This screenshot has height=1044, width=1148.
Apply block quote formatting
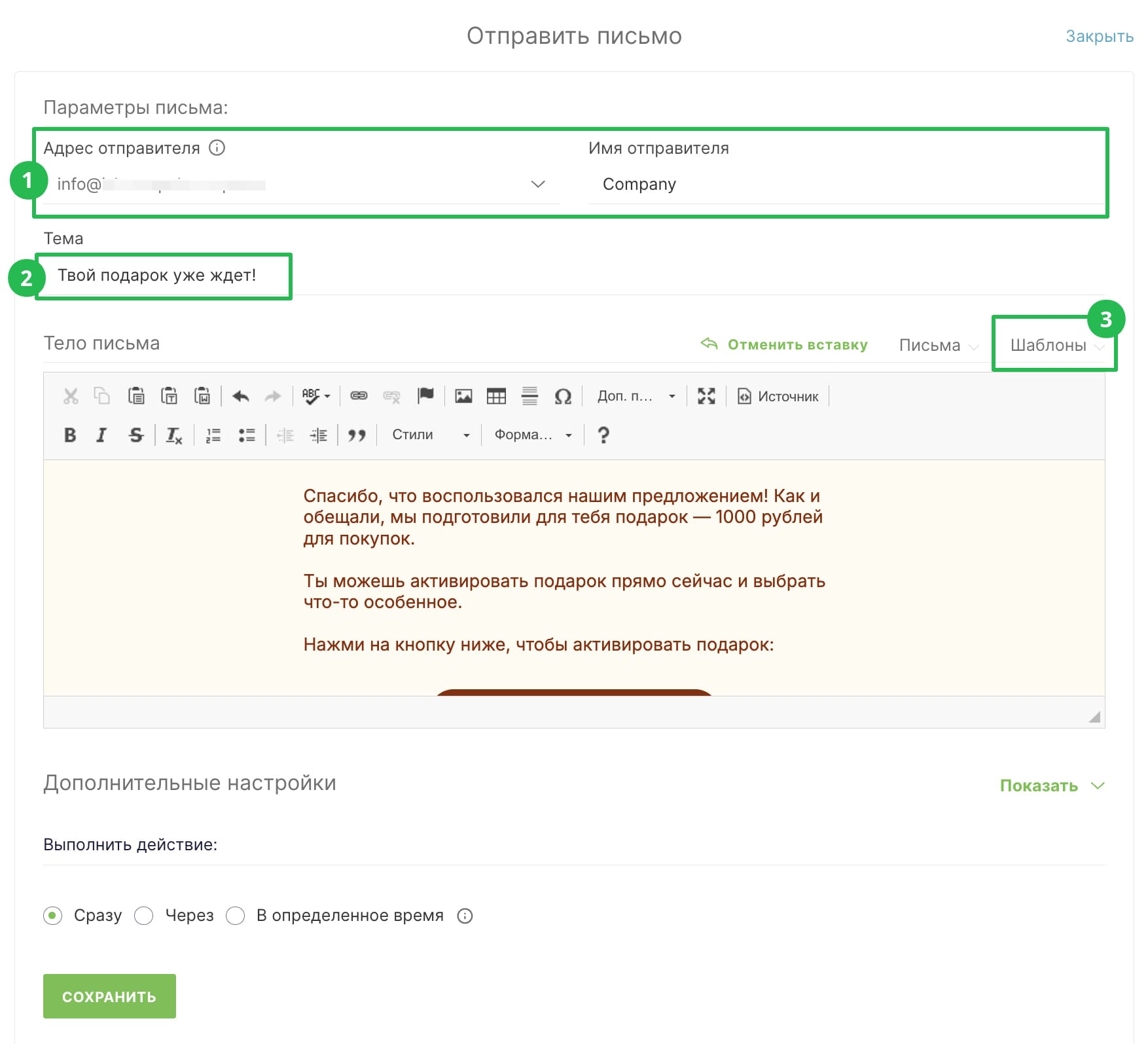[357, 435]
